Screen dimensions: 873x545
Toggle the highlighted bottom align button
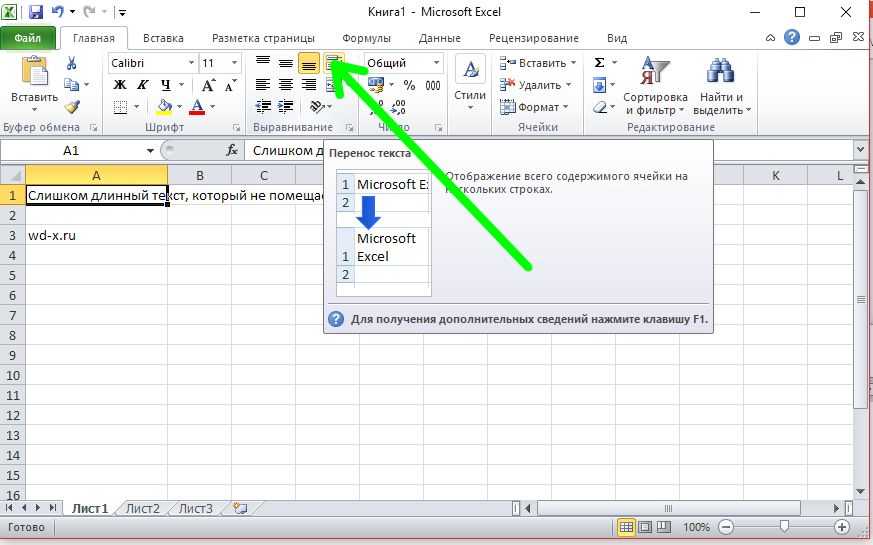click(x=309, y=63)
